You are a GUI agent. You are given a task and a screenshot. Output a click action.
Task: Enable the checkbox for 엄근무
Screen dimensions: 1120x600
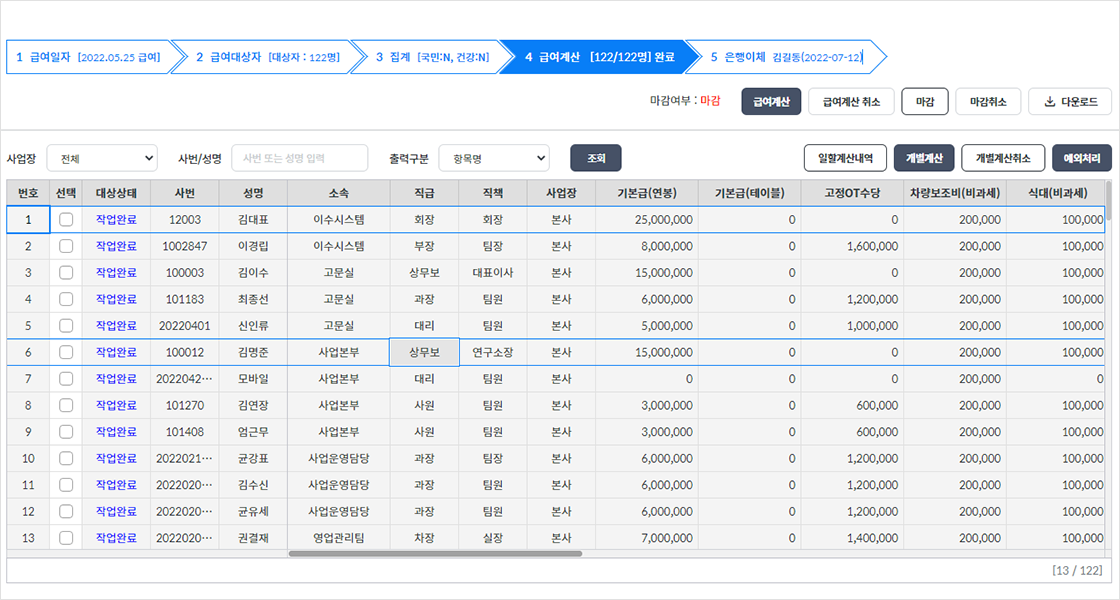(66, 431)
